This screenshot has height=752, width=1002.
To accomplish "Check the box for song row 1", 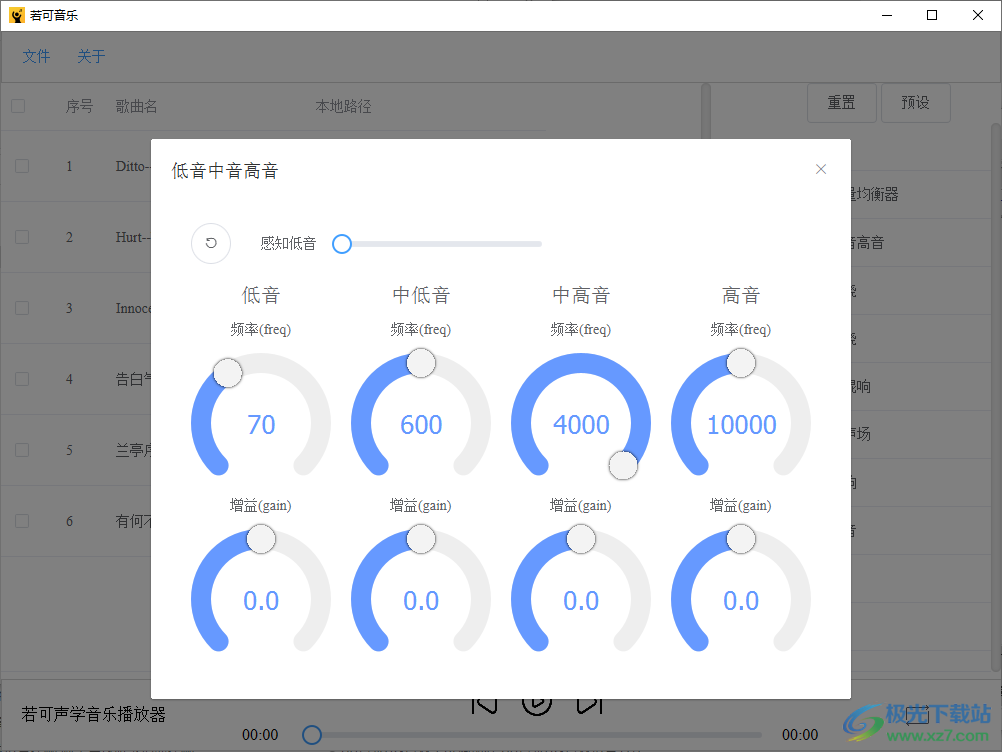I will pyautogui.click(x=22, y=166).
